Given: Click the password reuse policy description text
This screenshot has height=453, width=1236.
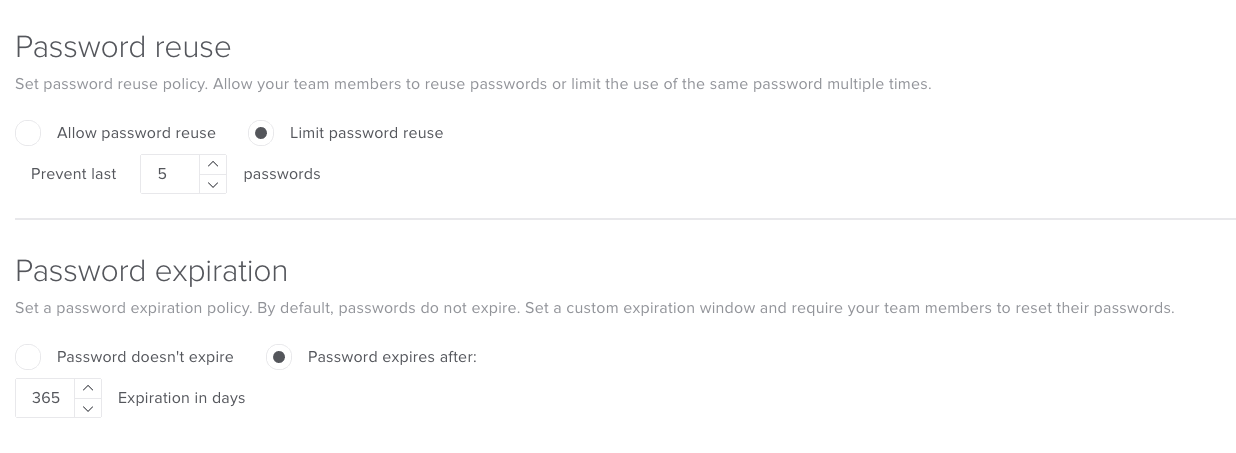Looking at the screenshot, I should click(473, 84).
